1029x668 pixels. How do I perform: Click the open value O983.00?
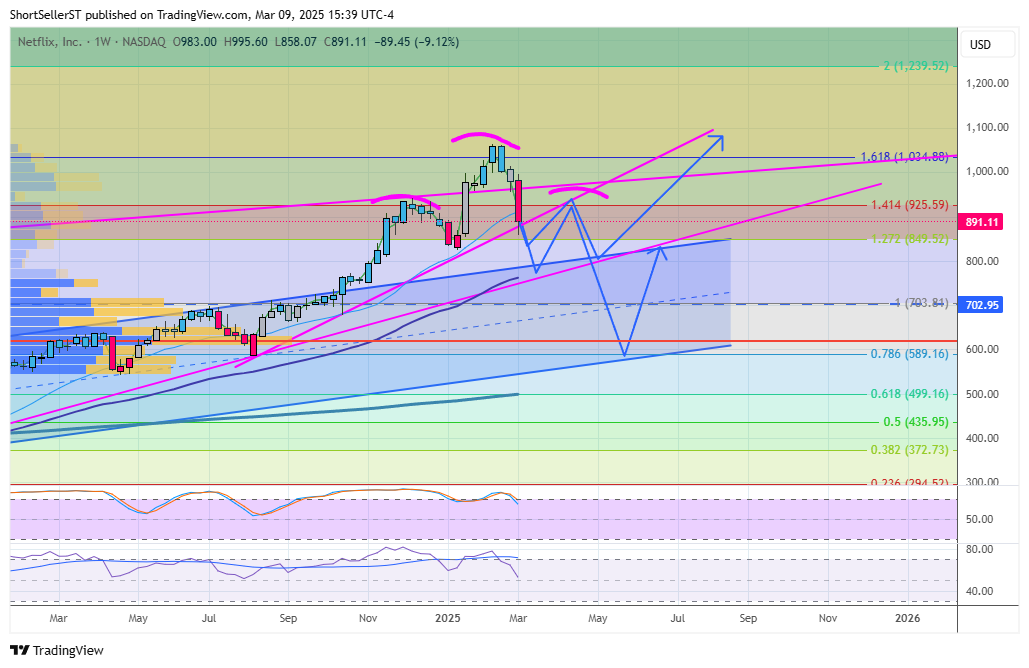[194, 42]
